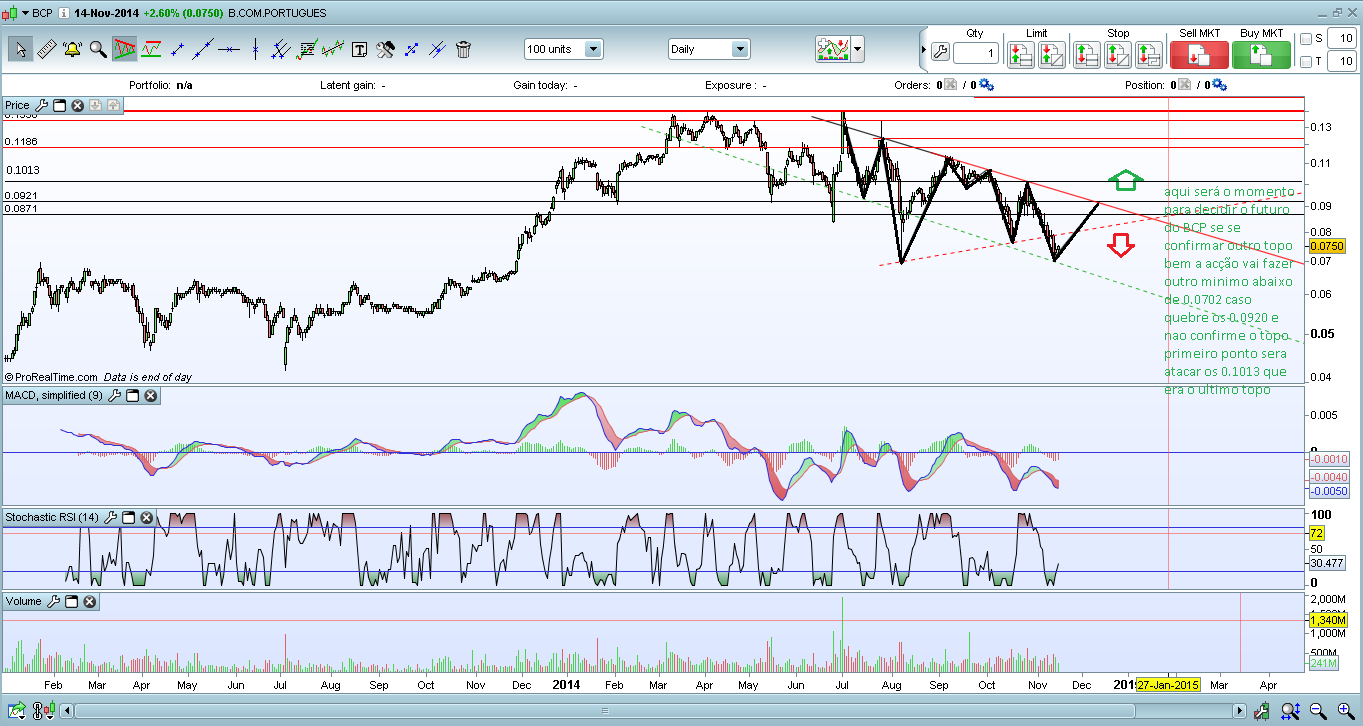Expand the indicators chart dropdown arrow
This screenshot has width=1363, height=726.
(x=857, y=49)
